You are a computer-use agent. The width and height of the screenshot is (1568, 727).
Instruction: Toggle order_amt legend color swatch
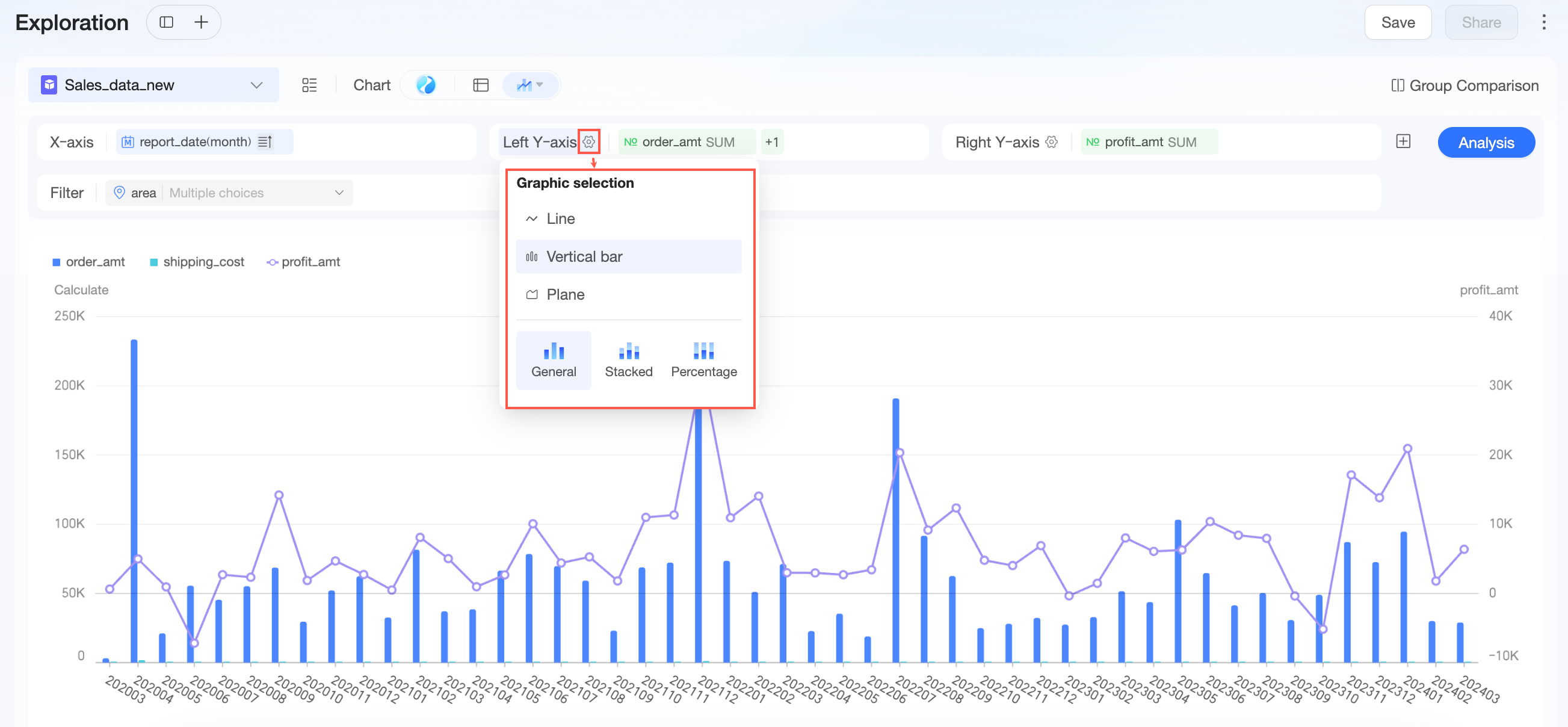tap(56, 262)
